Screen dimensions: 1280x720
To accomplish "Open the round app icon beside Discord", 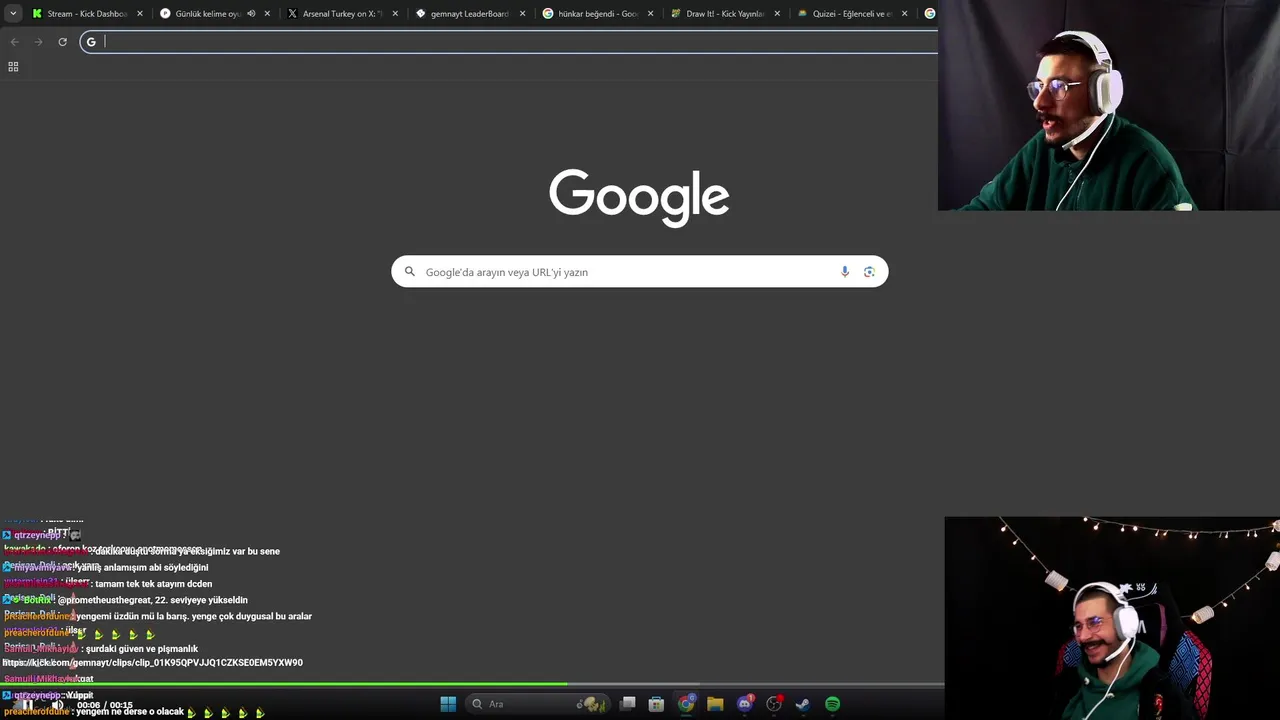I will (774, 704).
